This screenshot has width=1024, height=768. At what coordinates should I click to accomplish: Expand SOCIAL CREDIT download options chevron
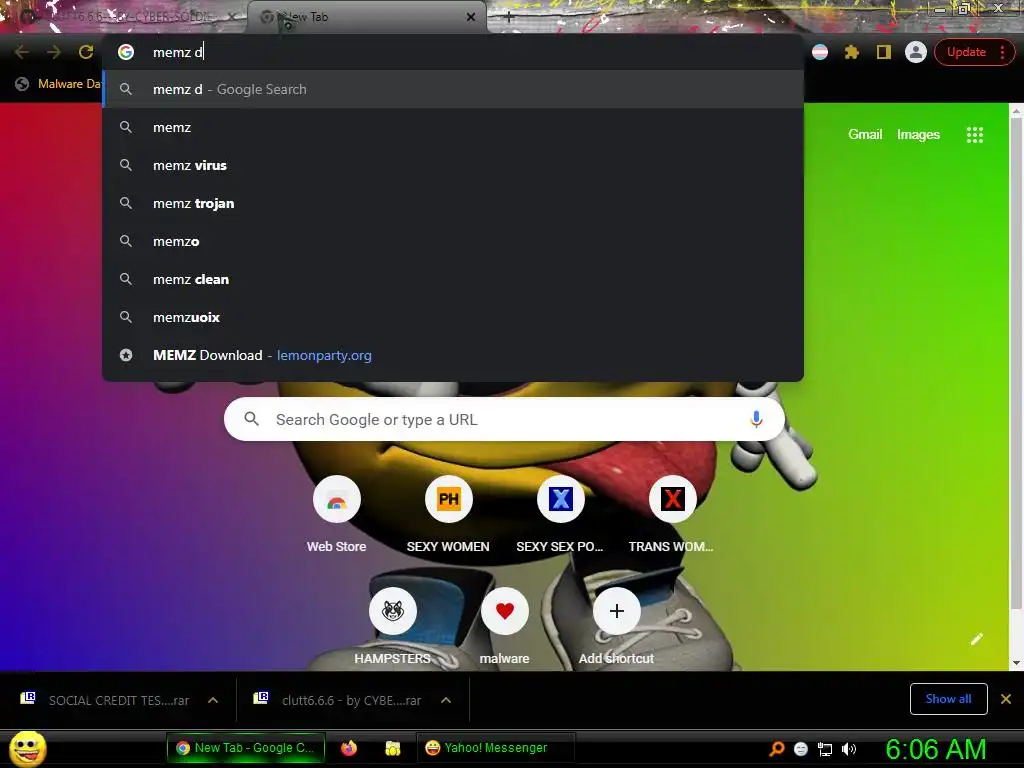[213, 700]
